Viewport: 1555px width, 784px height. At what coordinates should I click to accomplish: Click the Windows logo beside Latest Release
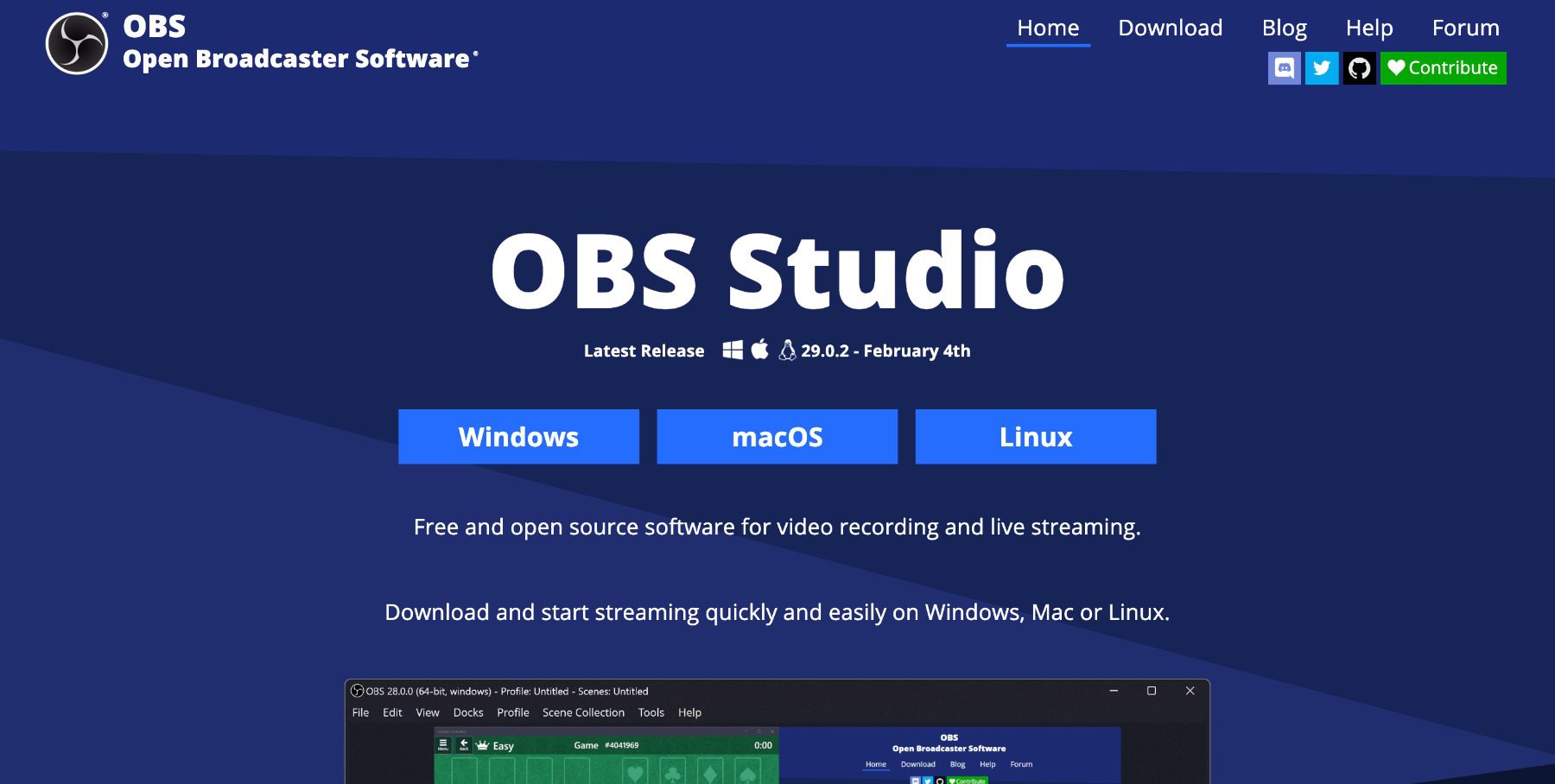733,351
